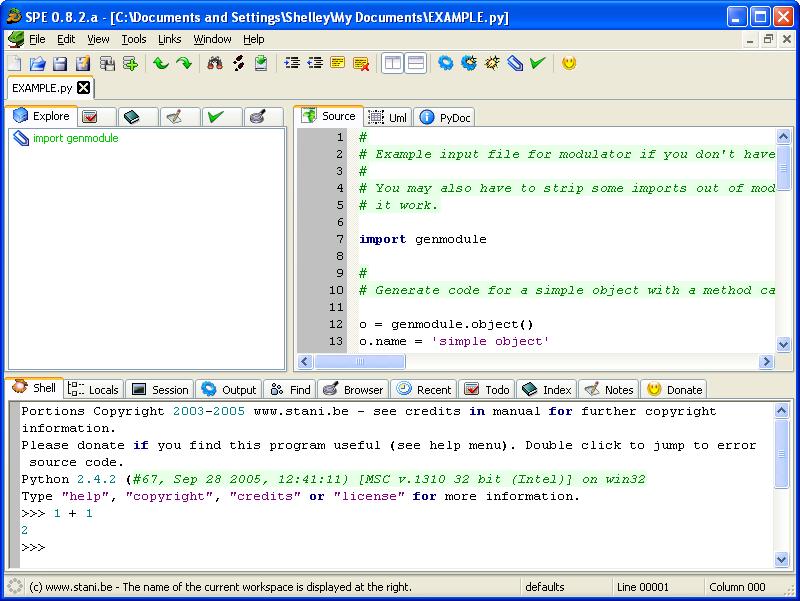Select the Notes bottom tab

pos(609,390)
